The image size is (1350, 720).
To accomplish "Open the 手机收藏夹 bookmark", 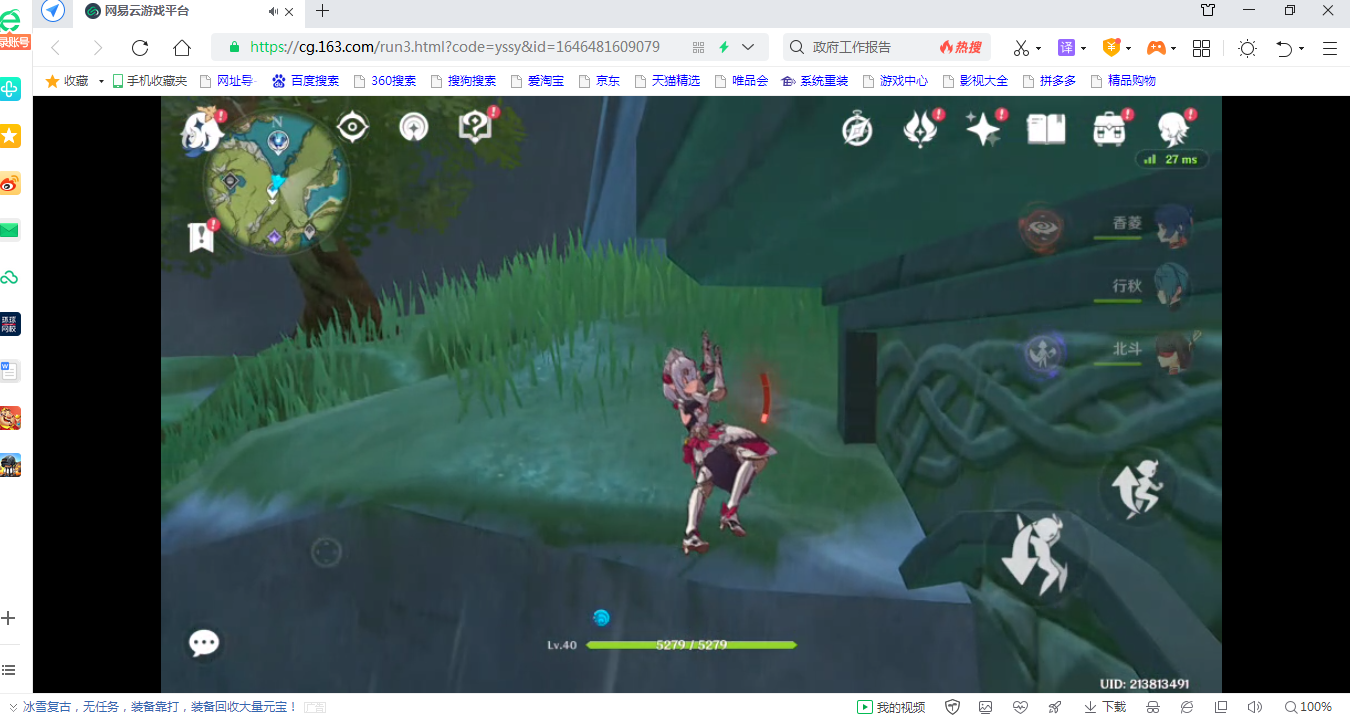I will point(150,81).
